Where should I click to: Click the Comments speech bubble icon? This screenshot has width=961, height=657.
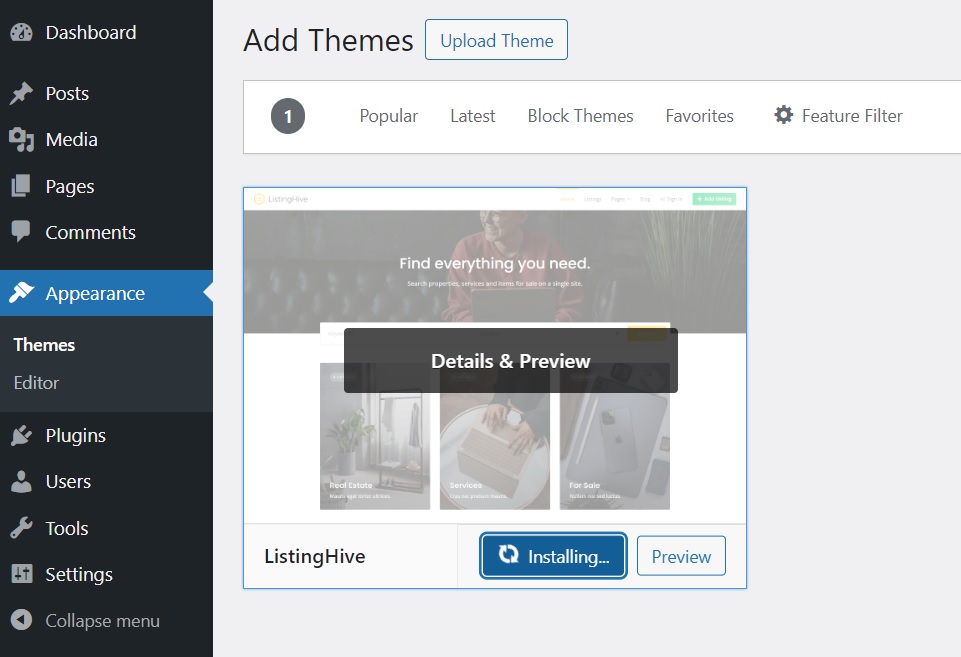coord(21,233)
